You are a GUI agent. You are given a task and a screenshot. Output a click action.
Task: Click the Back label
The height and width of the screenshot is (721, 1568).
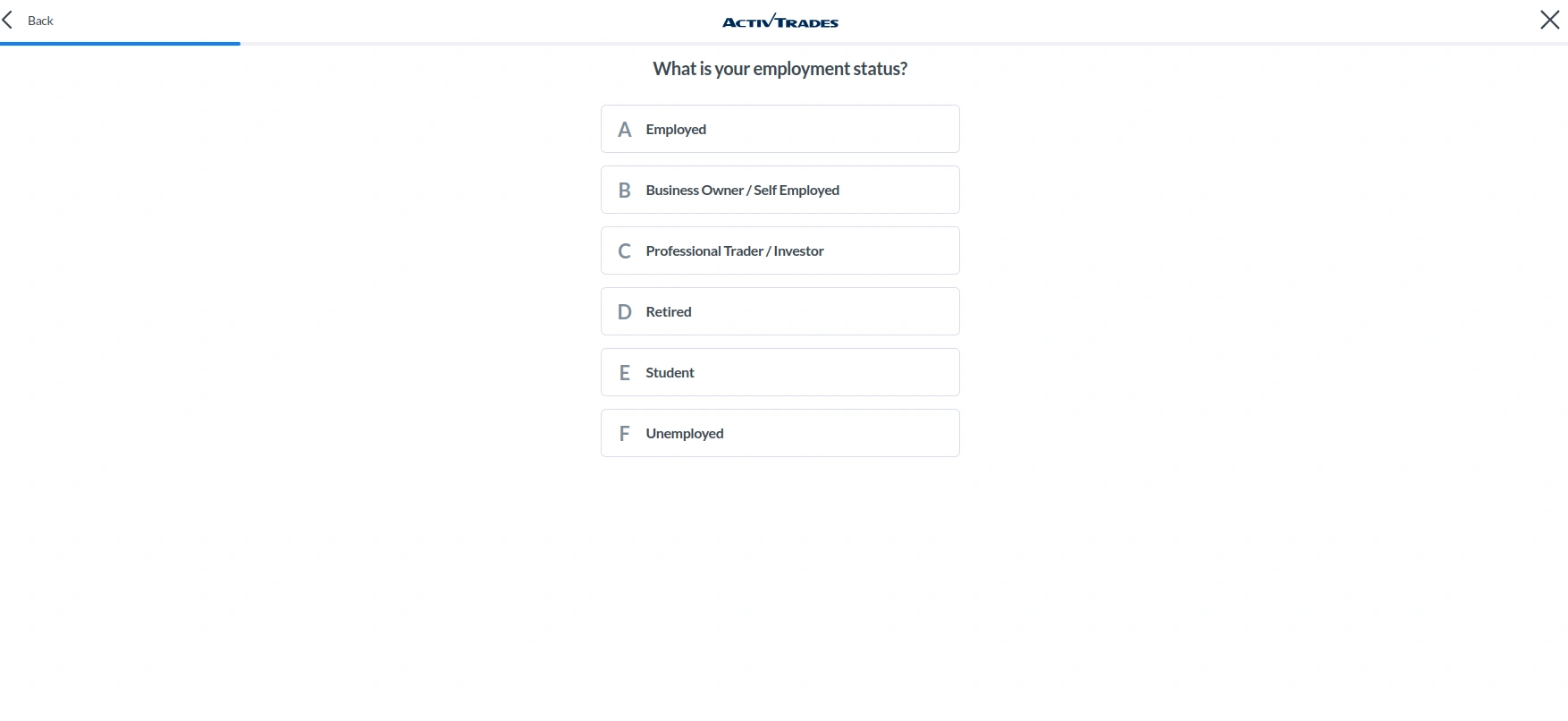click(x=40, y=20)
